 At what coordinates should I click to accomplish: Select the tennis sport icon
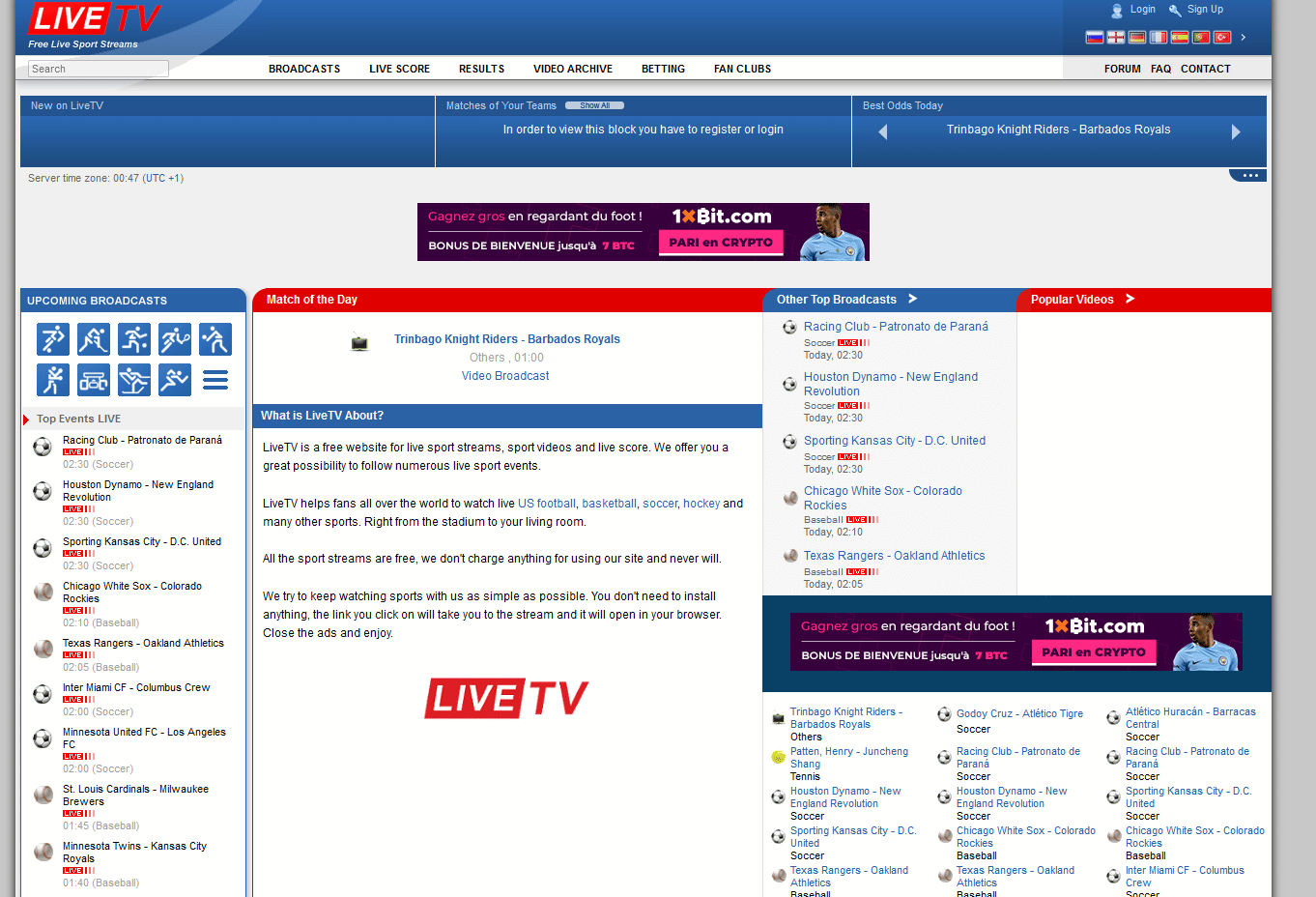pyautogui.click(x=175, y=339)
